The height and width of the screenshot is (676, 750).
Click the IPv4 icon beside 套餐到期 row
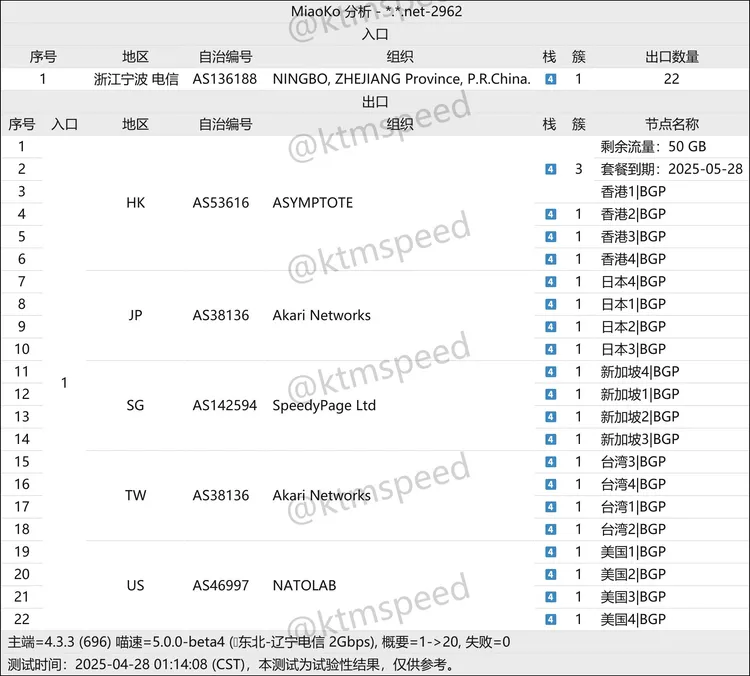pyautogui.click(x=550, y=169)
